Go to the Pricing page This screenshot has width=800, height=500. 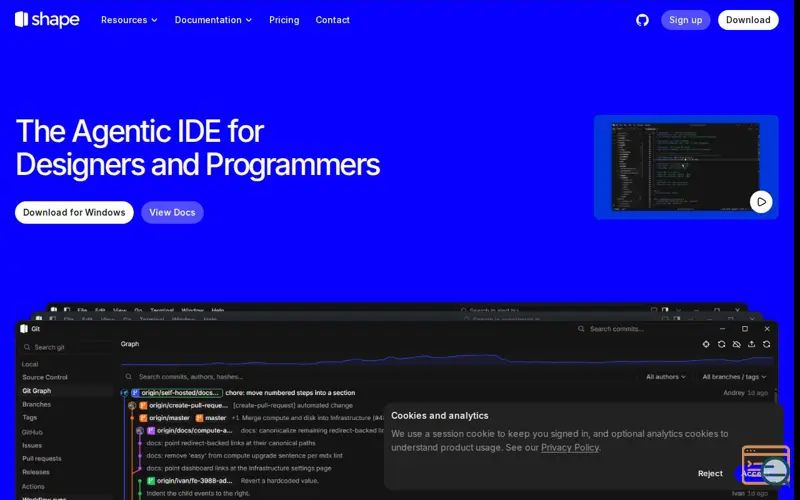(284, 20)
